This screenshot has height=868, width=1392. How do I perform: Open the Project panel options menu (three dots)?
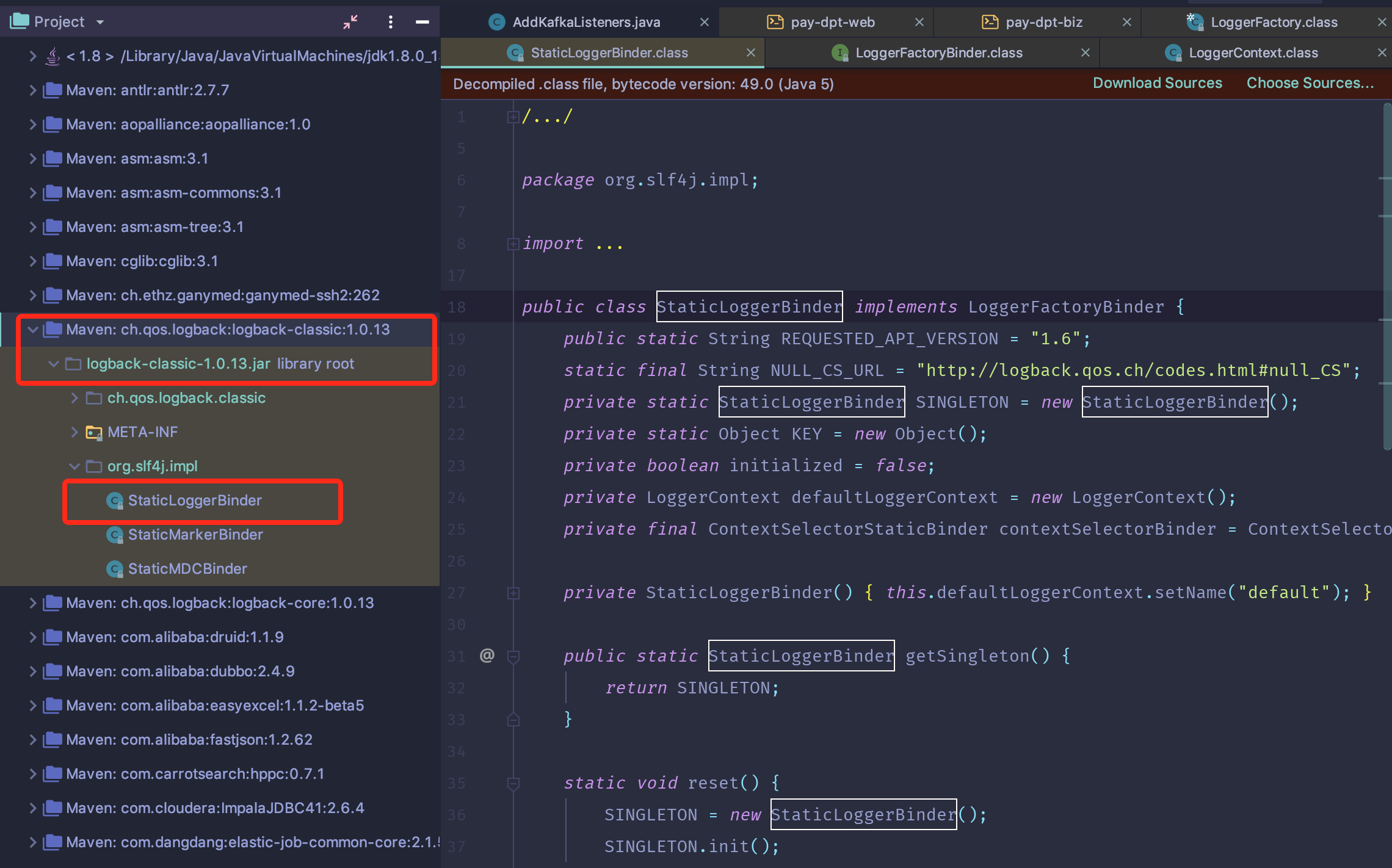[391, 22]
